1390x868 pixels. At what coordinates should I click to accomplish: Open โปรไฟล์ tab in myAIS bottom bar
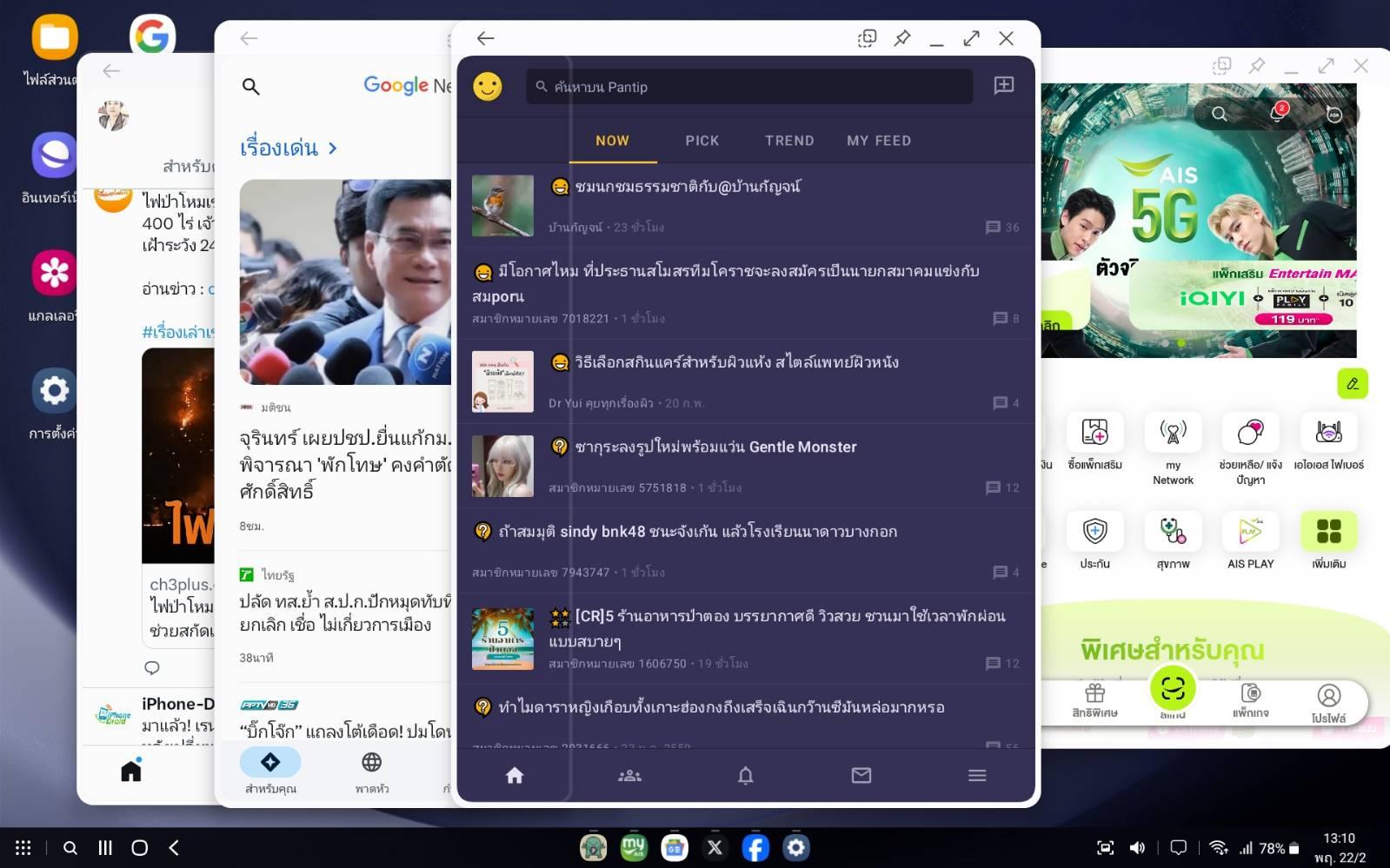(x=1328, y=704)
